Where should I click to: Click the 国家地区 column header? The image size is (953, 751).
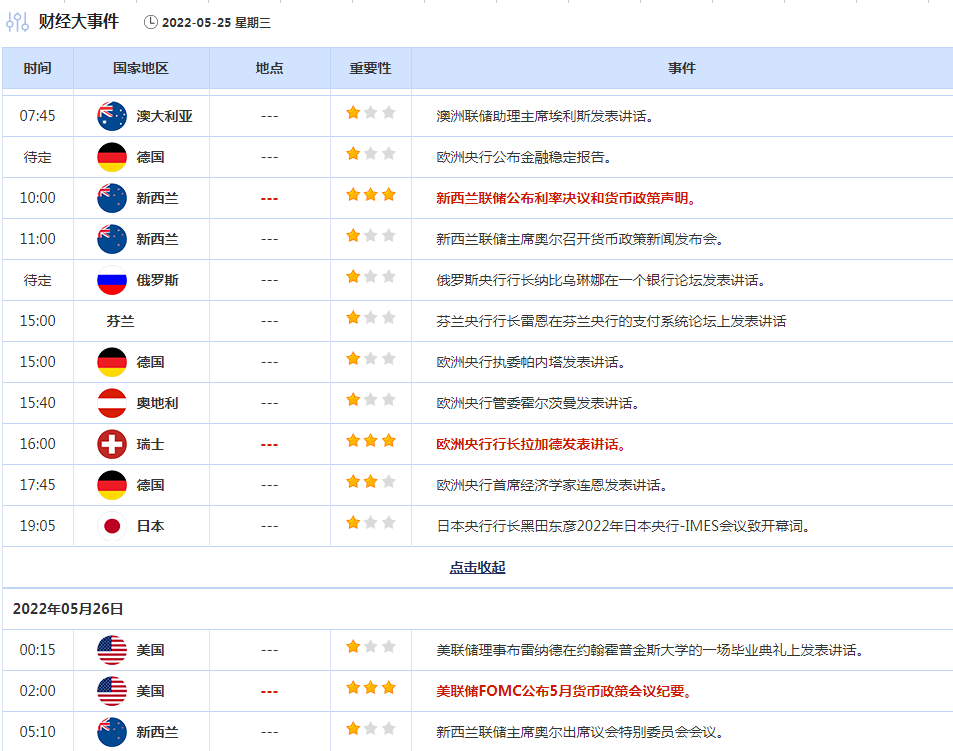(141, 68)
